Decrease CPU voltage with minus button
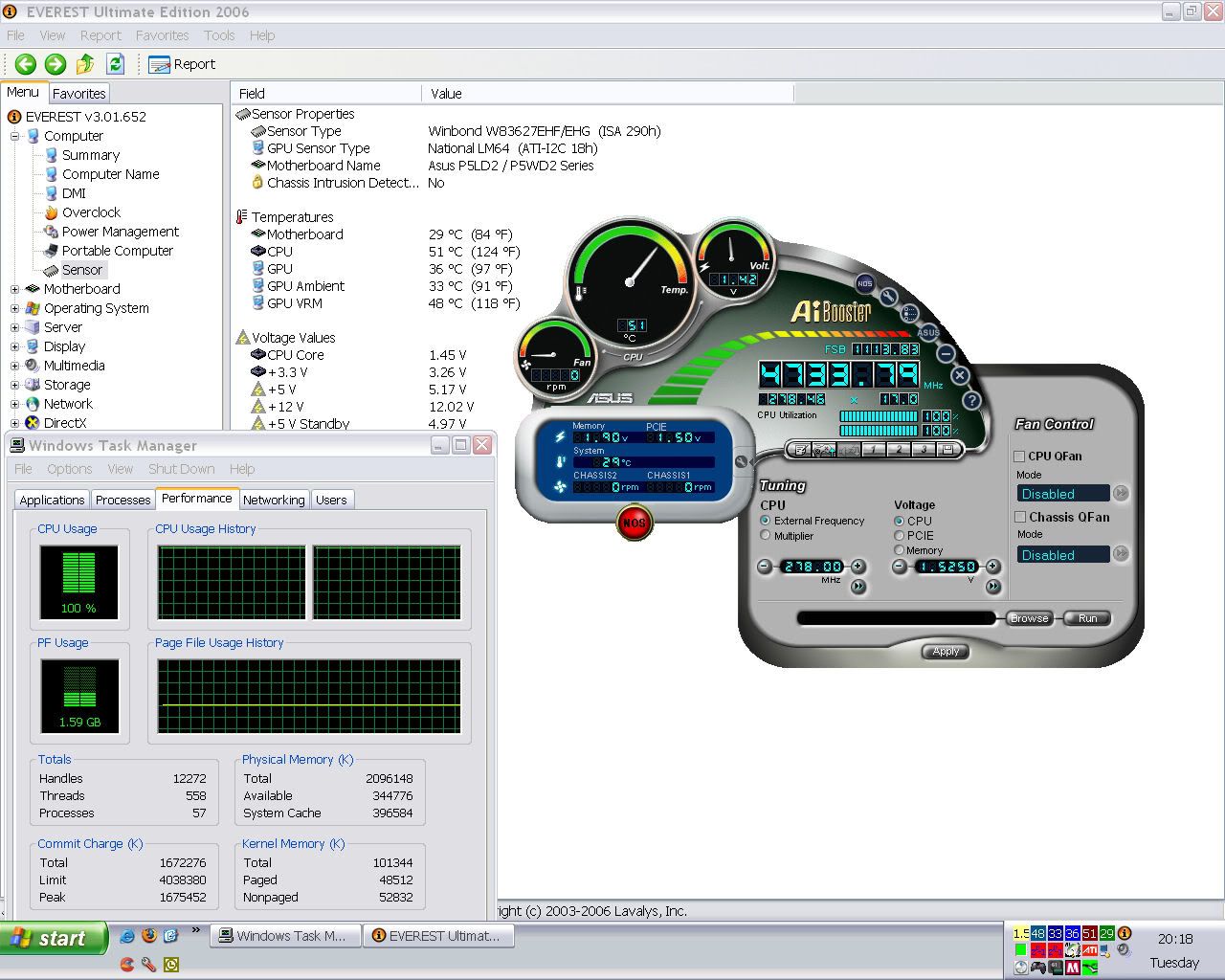This screenshot has width=1225, height=980. [x=899, y=567]
